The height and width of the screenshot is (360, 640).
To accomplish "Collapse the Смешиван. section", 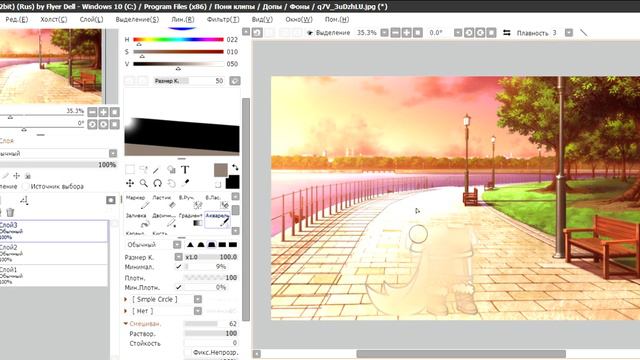I will pyautogui.click(x=126, y=323).
